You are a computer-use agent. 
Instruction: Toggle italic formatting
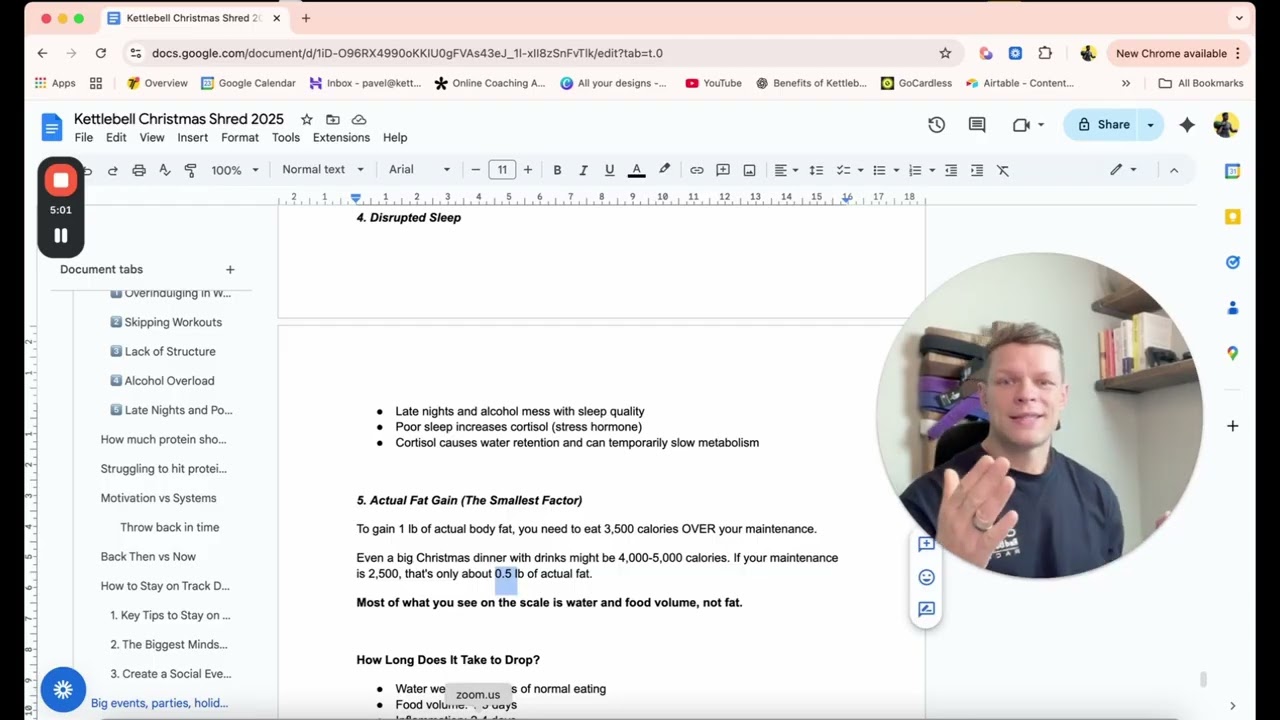click(x=583, y=170)
